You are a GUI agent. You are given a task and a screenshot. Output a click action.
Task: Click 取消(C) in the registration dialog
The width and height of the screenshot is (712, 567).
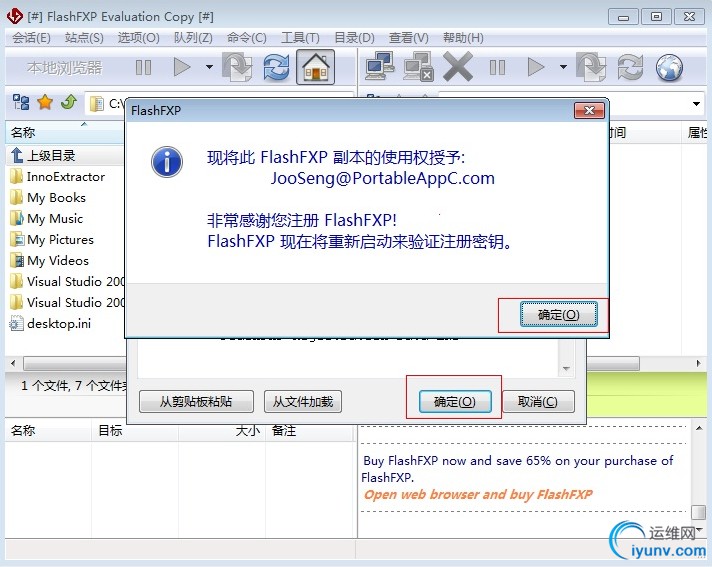pos(538,402)
